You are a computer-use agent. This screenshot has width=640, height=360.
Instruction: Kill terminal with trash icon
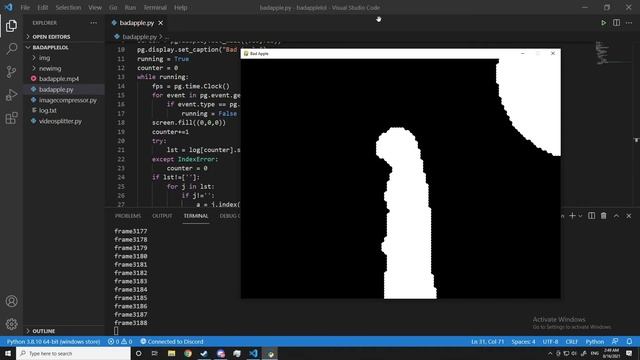[604, 216]
